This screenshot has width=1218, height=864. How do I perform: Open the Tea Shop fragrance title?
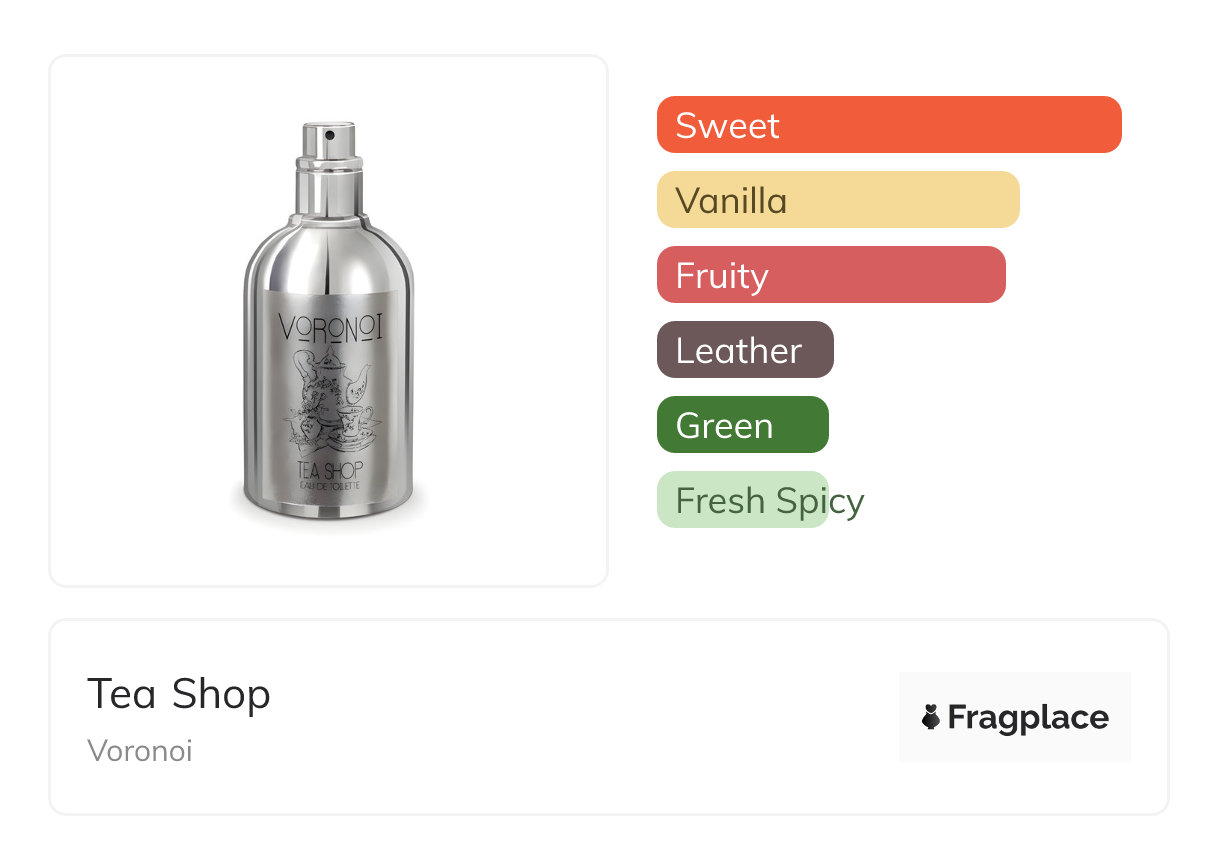click(179, 693)
